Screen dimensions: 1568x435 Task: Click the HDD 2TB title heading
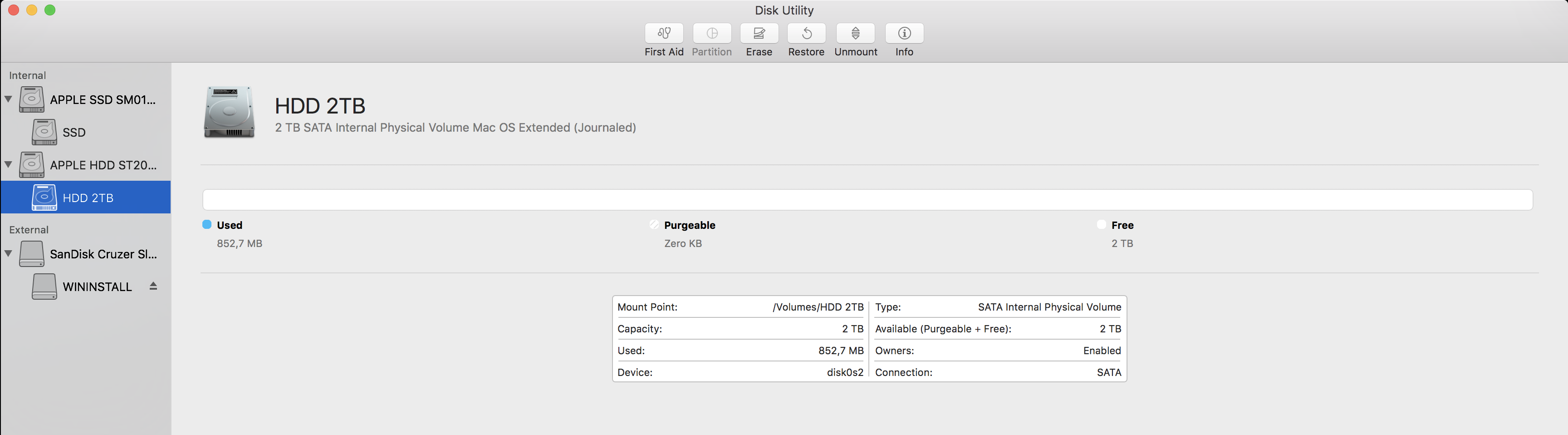point(320,106)
